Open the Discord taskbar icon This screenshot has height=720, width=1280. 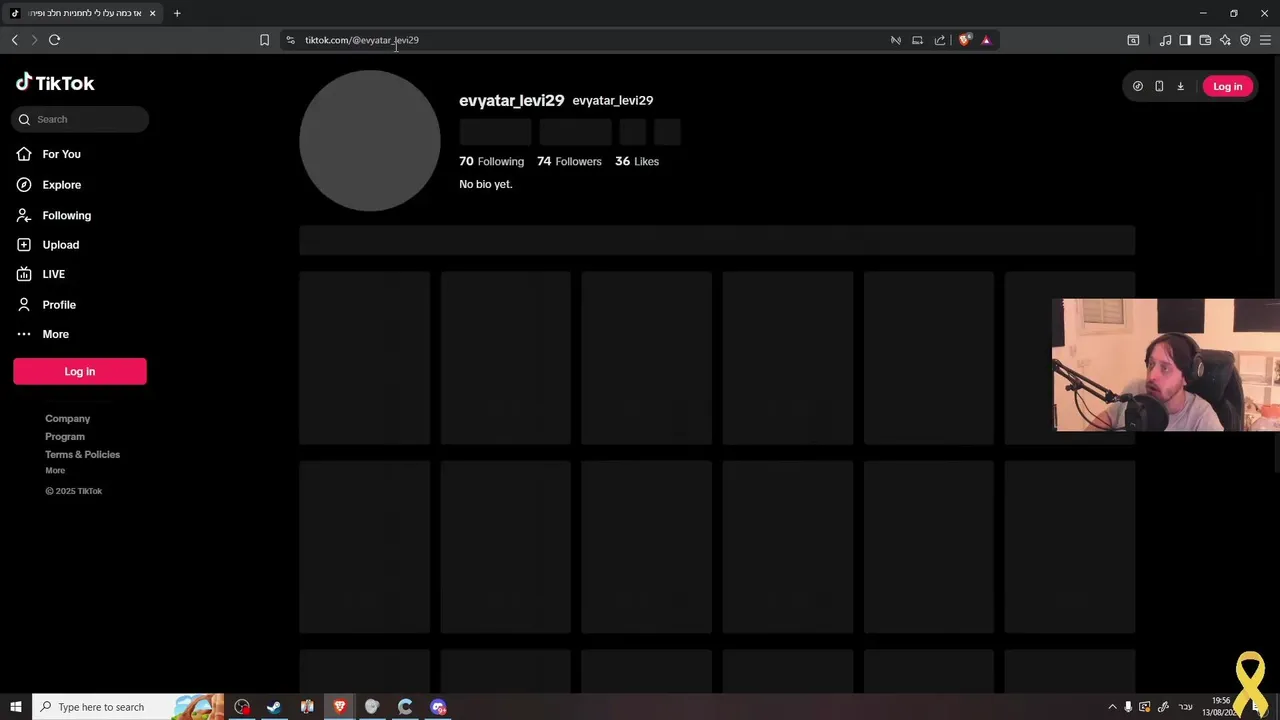[438, 707]
